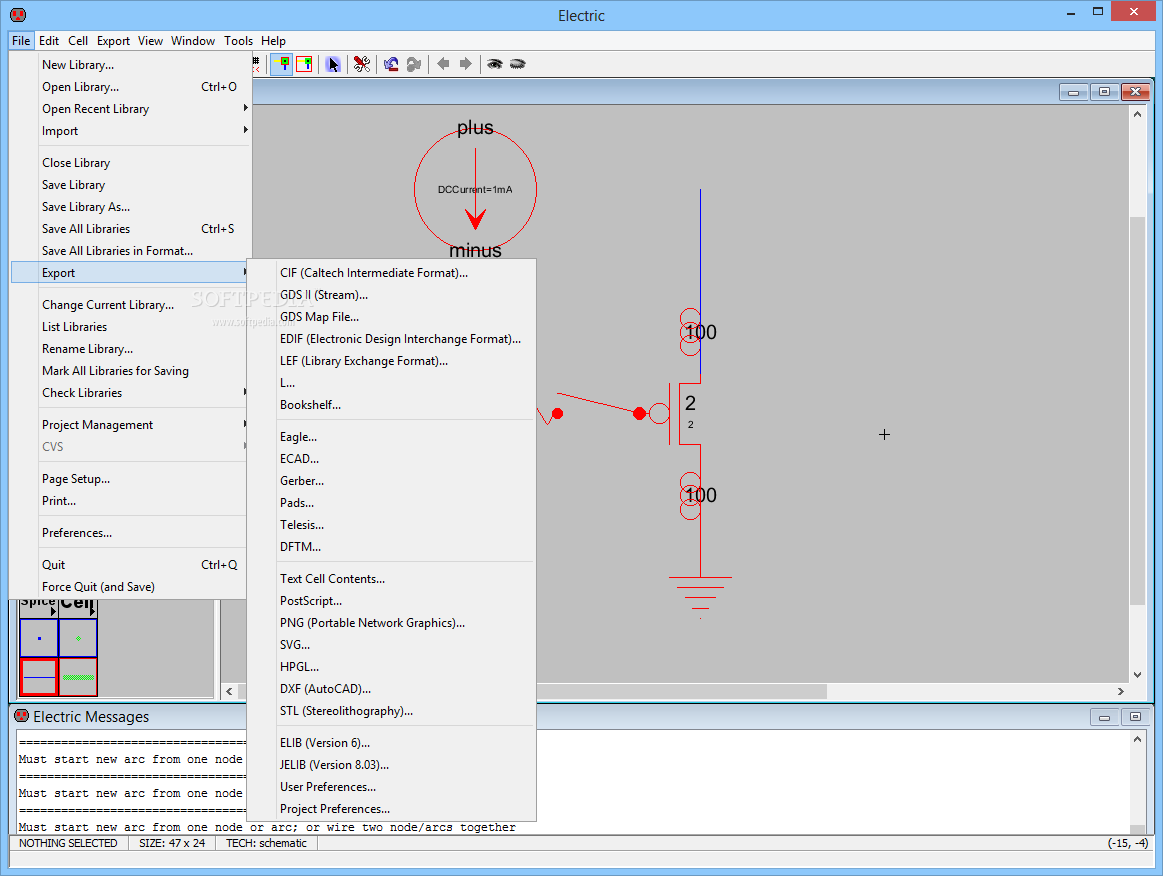Export DXF (AutoCAD) file
Screen dimensions: 1163x876
[391, 688]
